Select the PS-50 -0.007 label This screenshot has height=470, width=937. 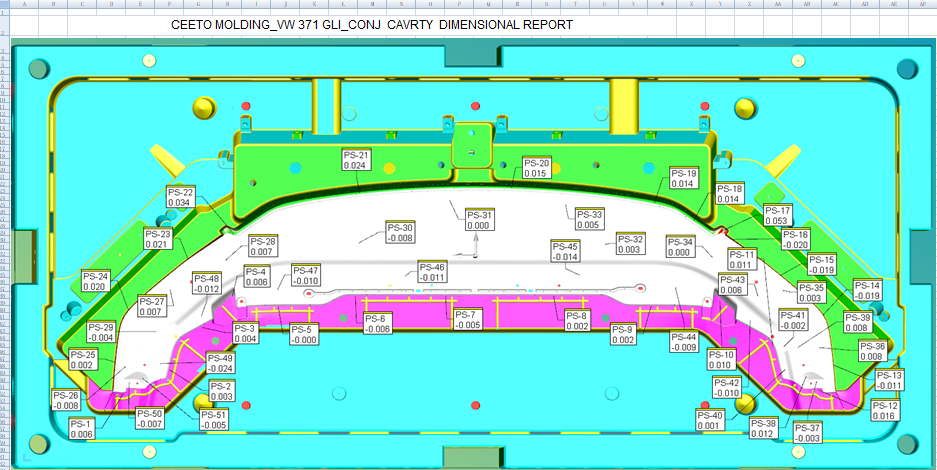(x=149, y=419)
